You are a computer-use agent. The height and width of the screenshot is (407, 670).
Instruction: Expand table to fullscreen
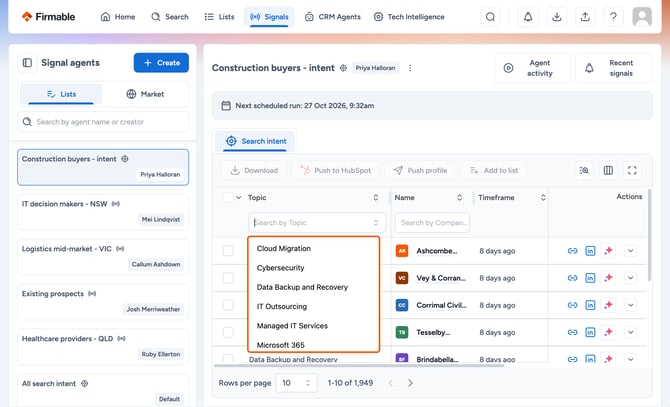[x=632, y=170]
